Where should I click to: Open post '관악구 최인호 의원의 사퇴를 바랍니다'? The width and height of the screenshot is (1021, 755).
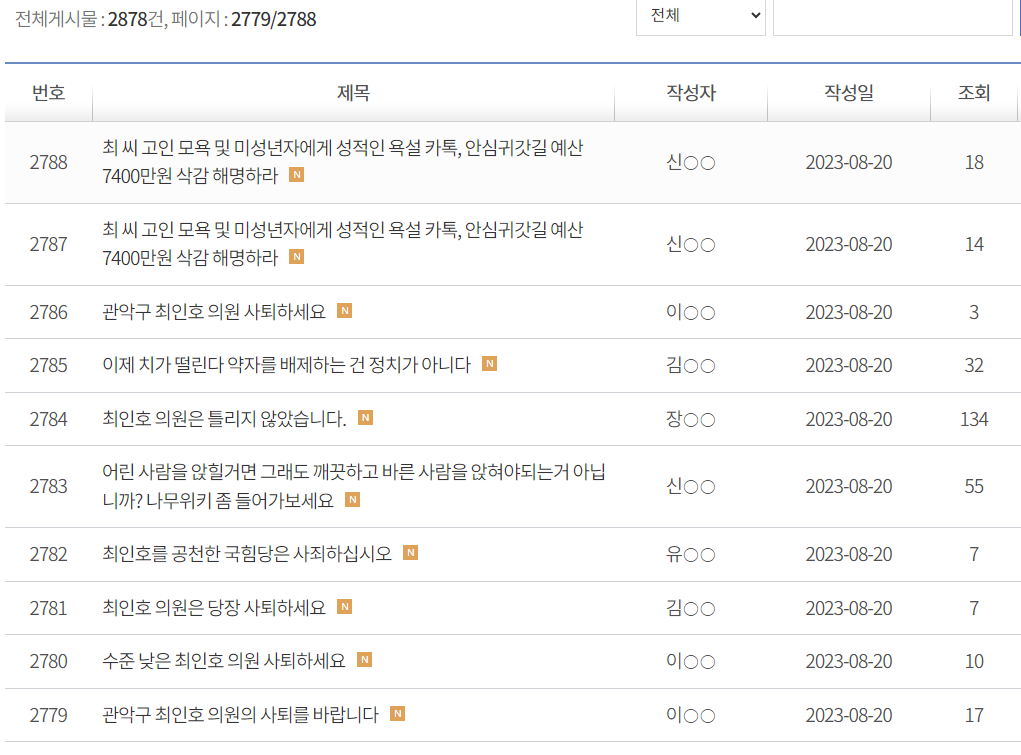tap(240, 715)
